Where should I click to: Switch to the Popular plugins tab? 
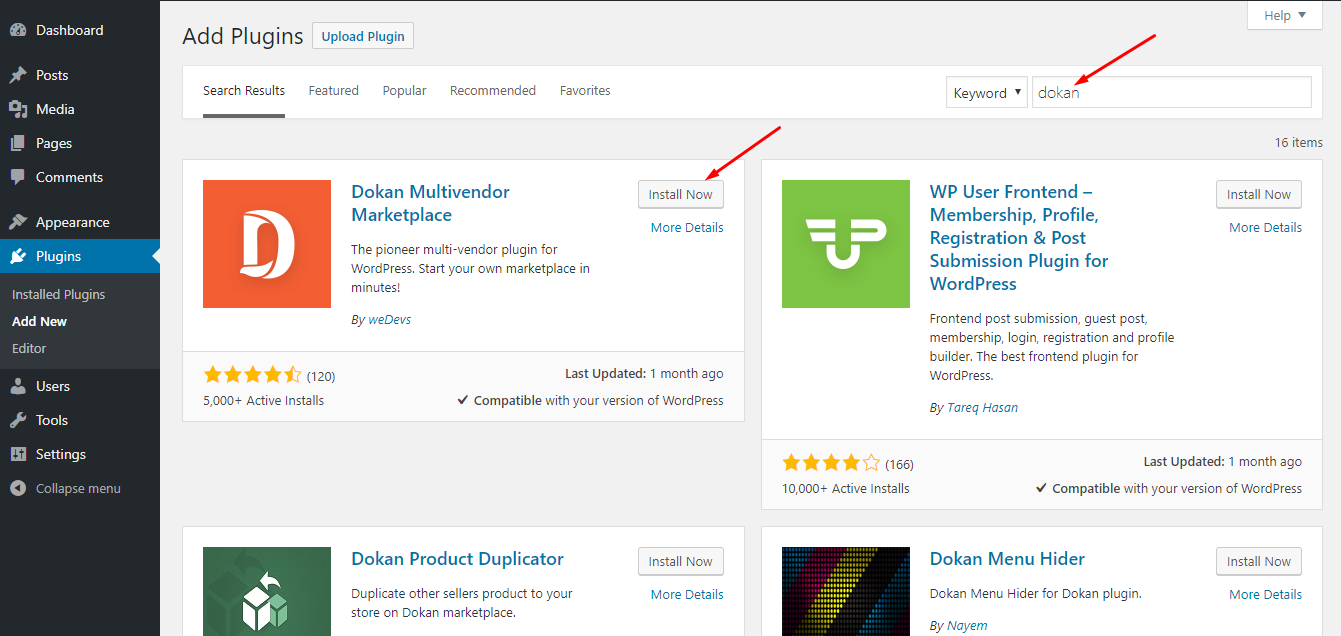[404, 90]
